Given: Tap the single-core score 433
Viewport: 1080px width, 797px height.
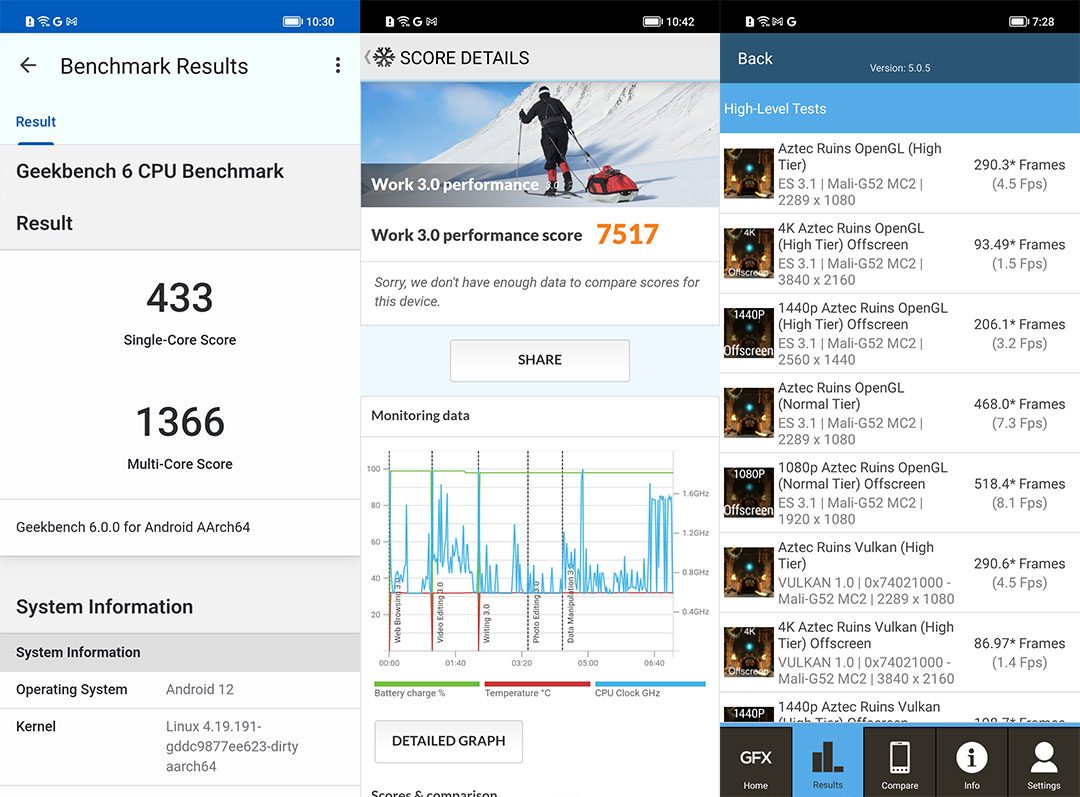Looking at the screenshot, I should 180,298.
